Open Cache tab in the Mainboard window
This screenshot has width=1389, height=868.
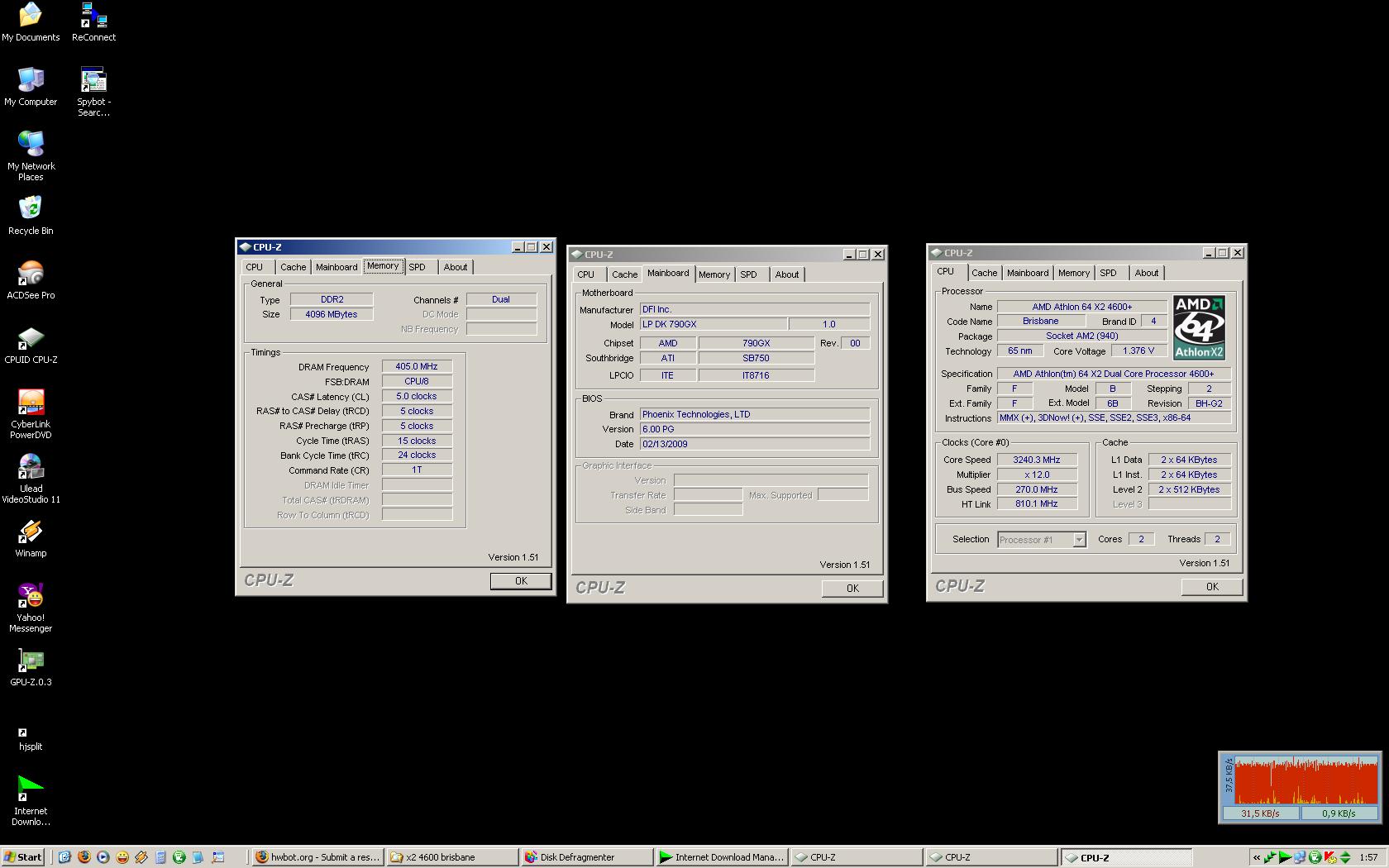click(624, 274)
